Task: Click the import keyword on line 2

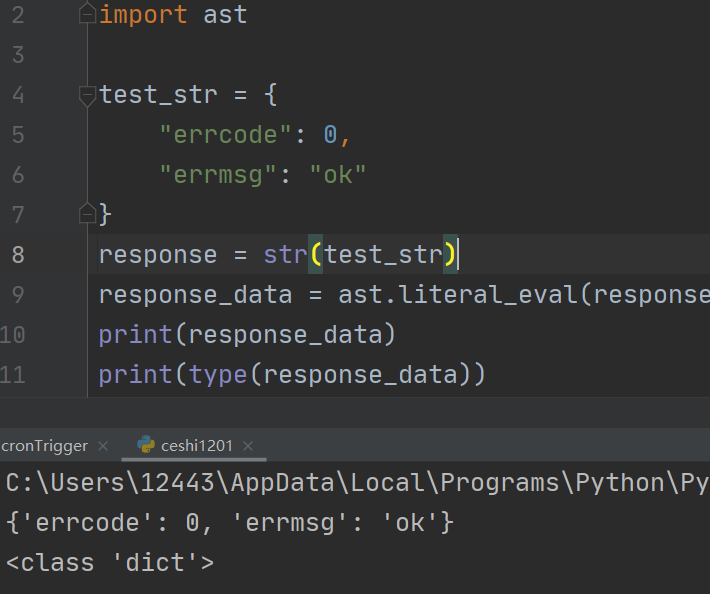Action: 144,15
